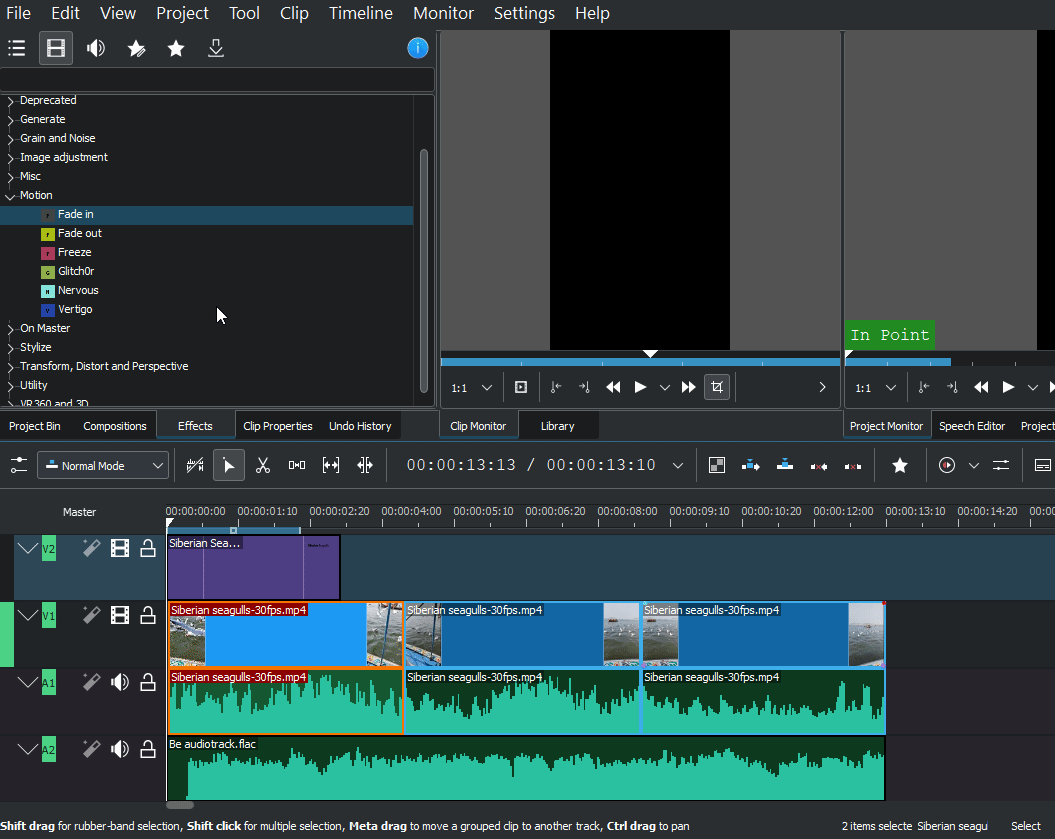Select the Razor tool in timeline toolbar
This screenshot has height=839, width=1055.
coord(263,465)
